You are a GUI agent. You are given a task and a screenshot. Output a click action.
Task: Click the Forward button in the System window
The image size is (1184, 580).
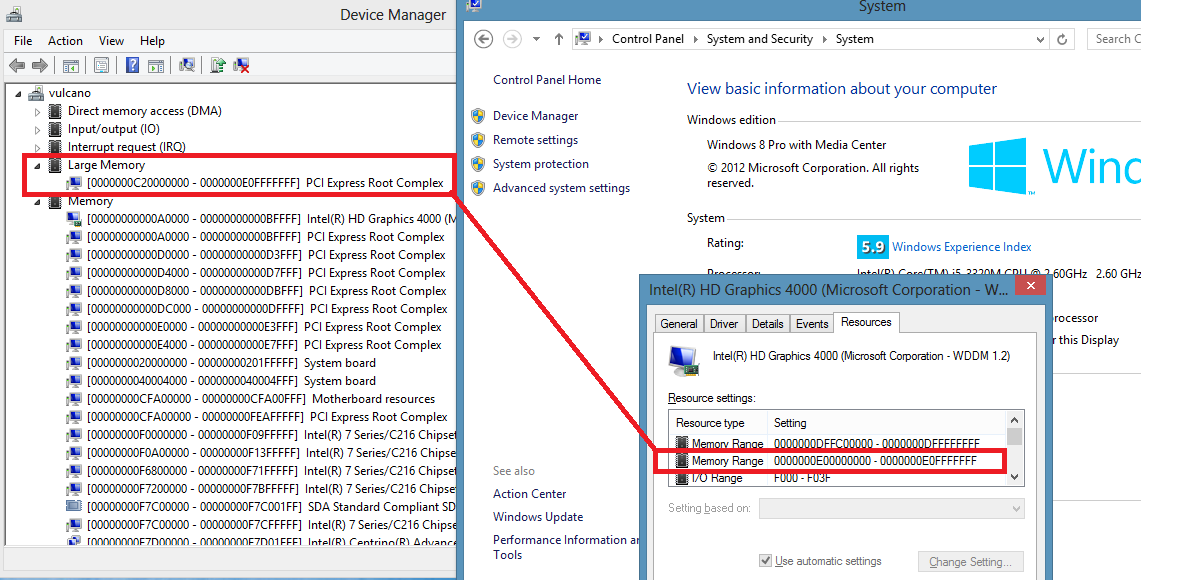pyautogui.click(x=512, y=39)
